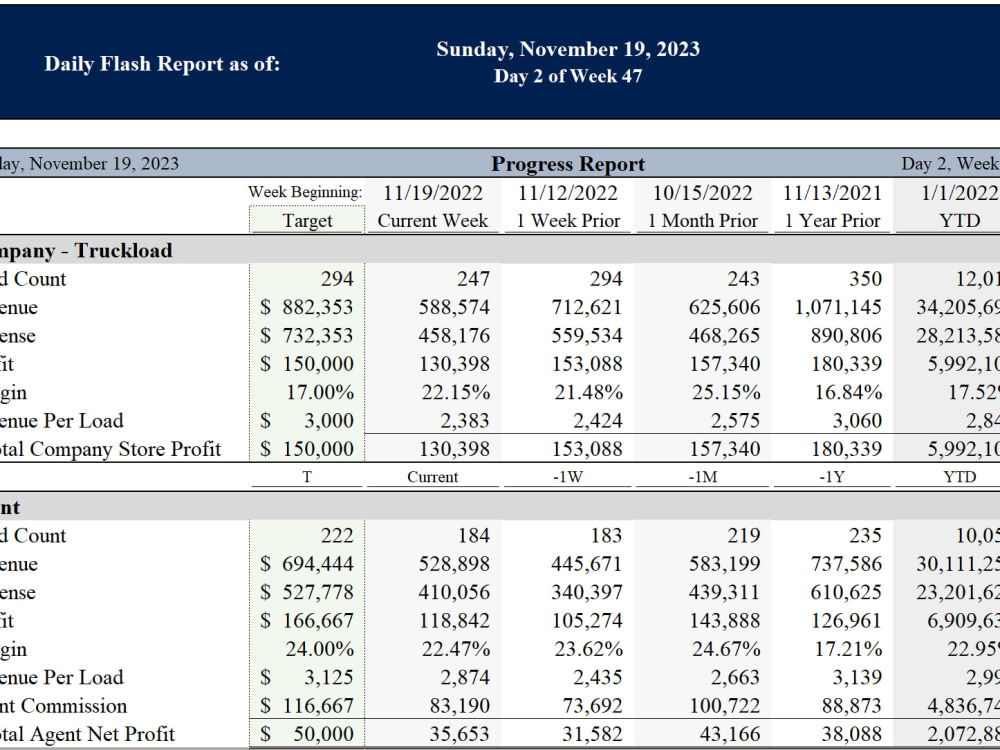
Task: Click the '-1M' short column label
Action: coord(703,477)
